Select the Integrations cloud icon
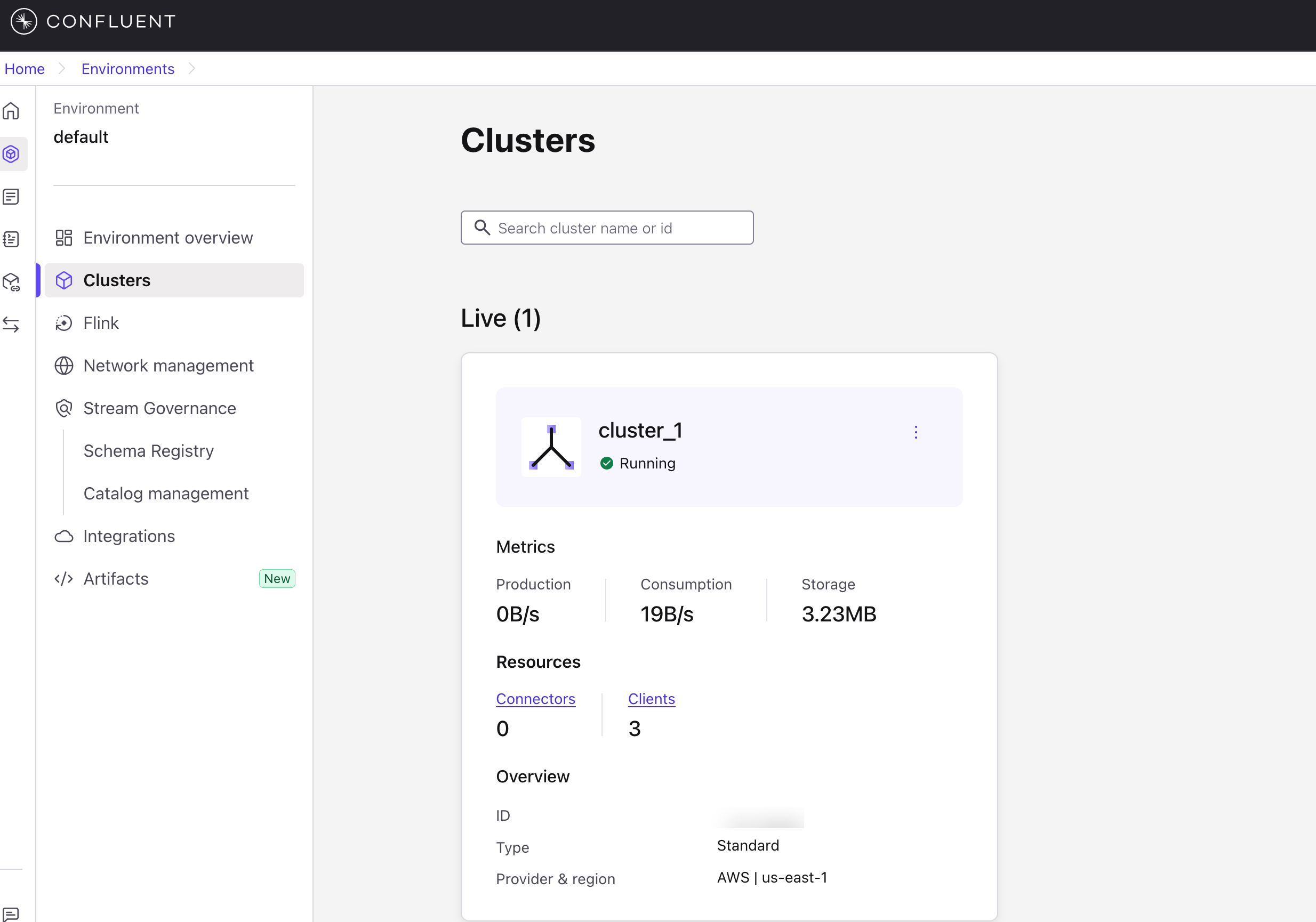The width and height of the screenshot is (1316, 922). (x=64, y=536)
